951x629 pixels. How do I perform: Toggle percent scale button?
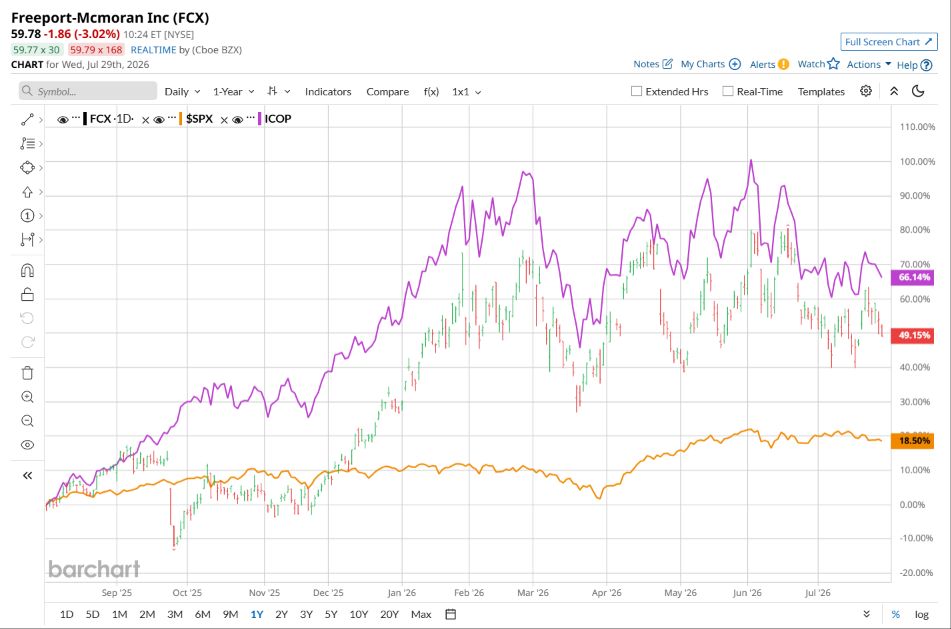click(895, 614)
